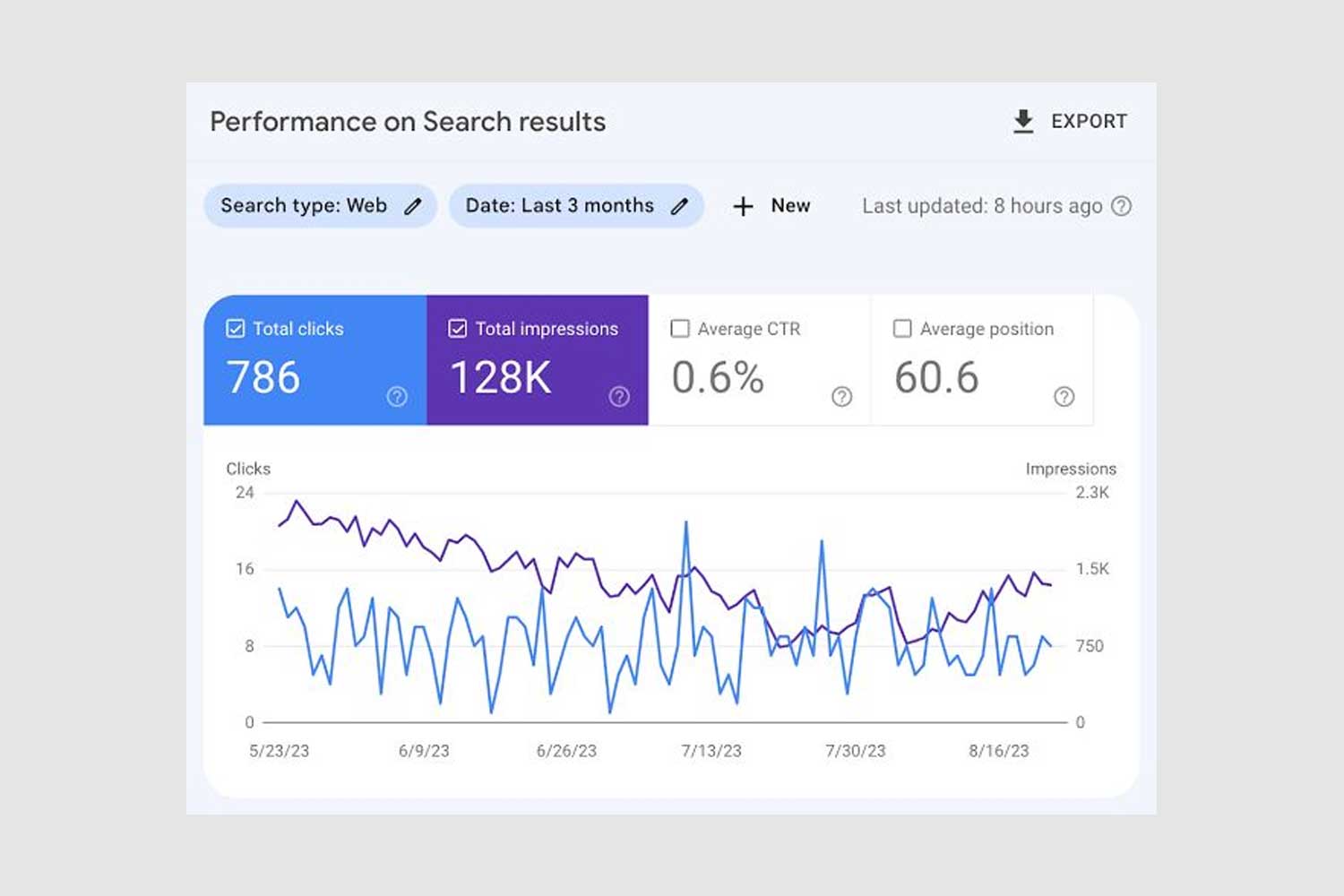Edit Date filter pencil icon
1344x896 pixels.
coord(680,206)
